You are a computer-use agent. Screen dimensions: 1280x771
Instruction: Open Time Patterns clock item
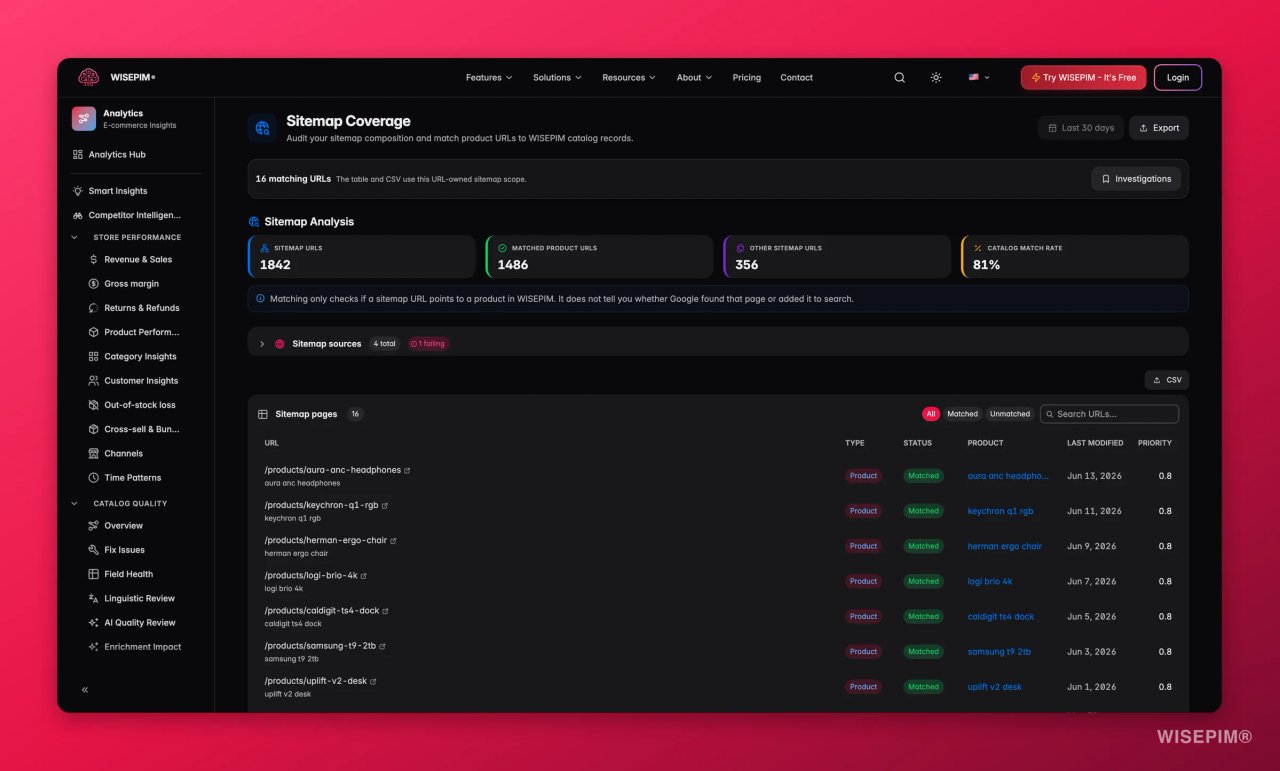[125, 477]
